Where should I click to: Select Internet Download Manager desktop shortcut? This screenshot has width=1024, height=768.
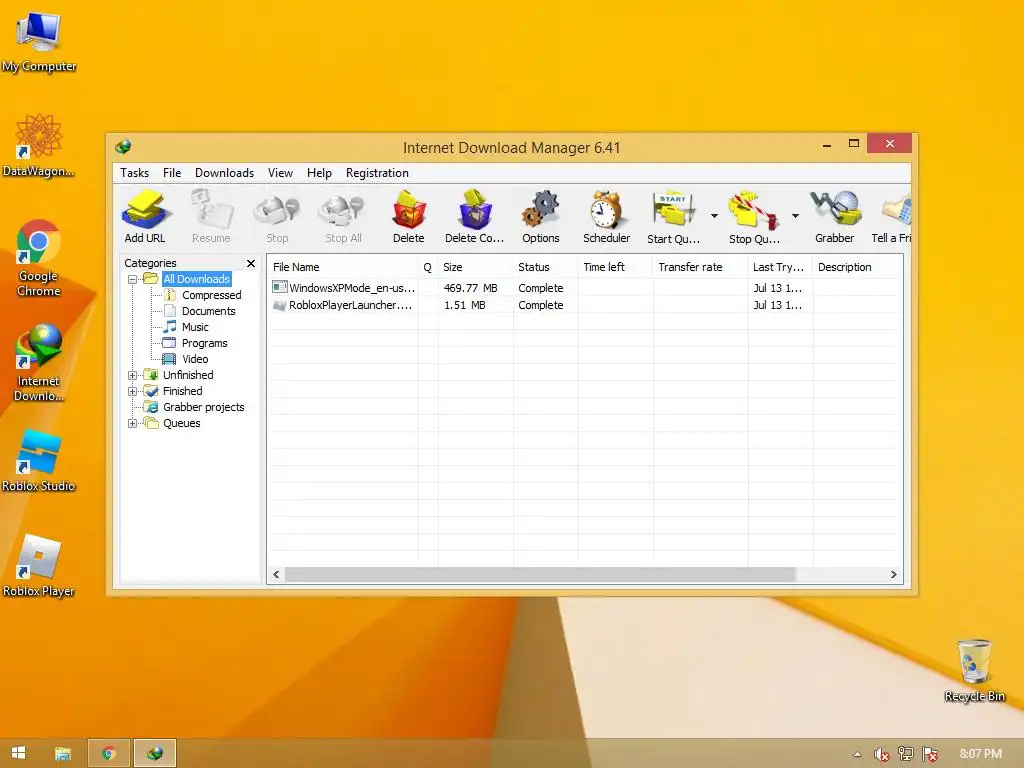point(39,363)
